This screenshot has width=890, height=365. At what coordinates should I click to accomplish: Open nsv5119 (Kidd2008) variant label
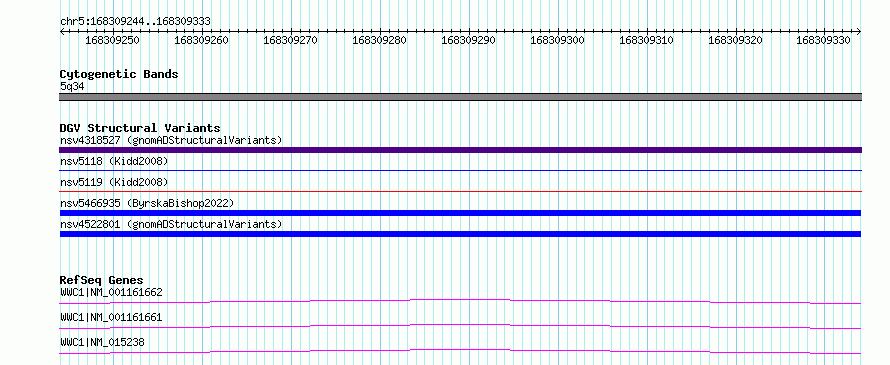pyautogui.click(x=114, y=182)
